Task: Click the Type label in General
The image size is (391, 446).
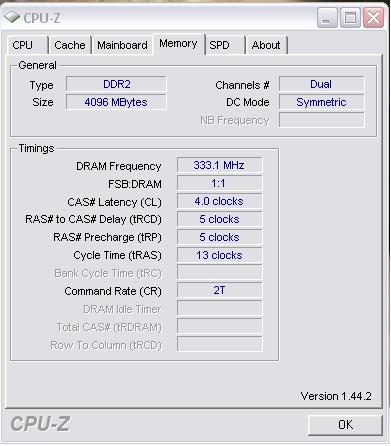Action: pos(41,86)
